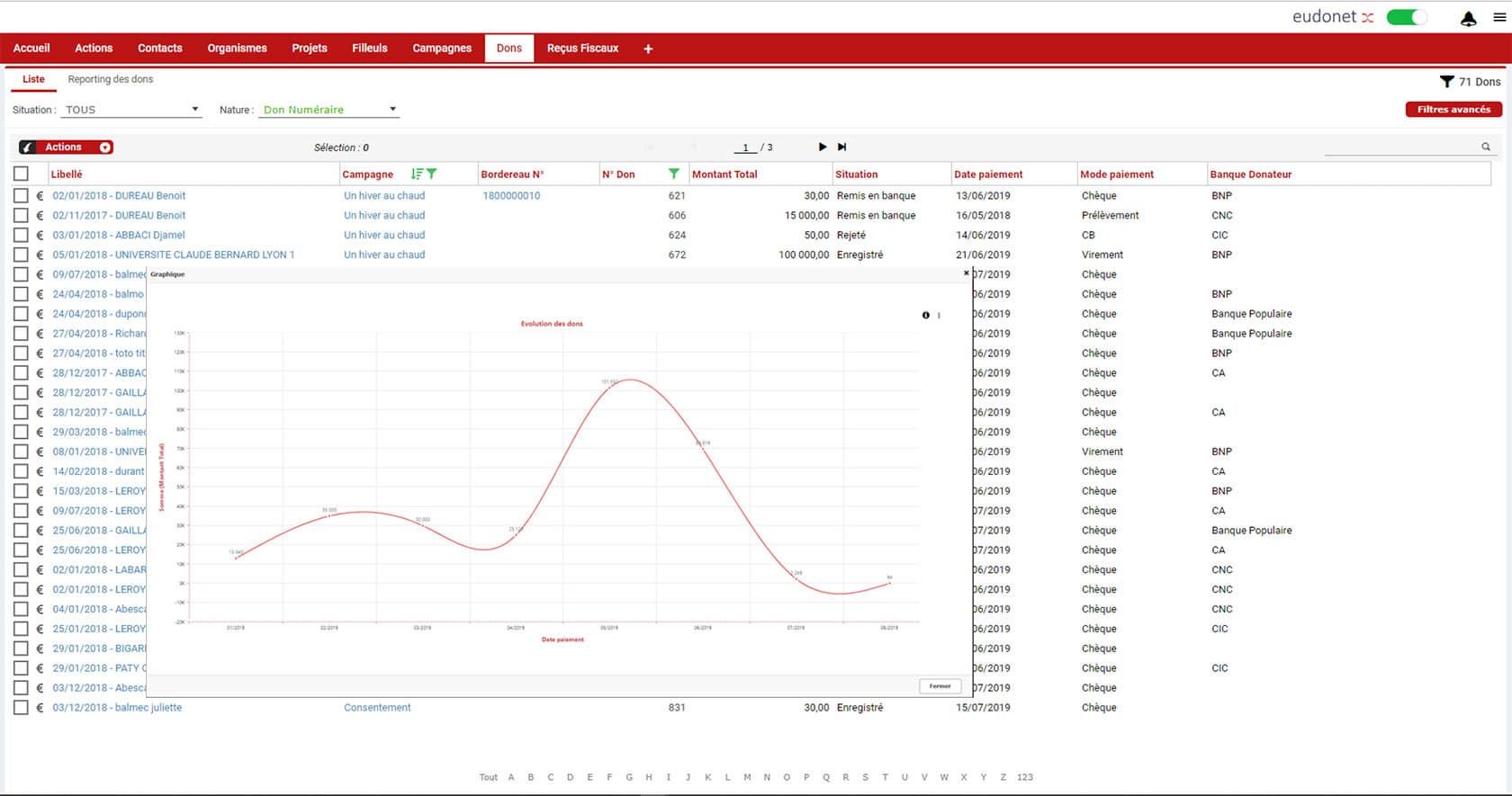The width and height of the screenshot is (1512, 796).
Task: Click the search magnifier icon
Action: point(1486,147)
